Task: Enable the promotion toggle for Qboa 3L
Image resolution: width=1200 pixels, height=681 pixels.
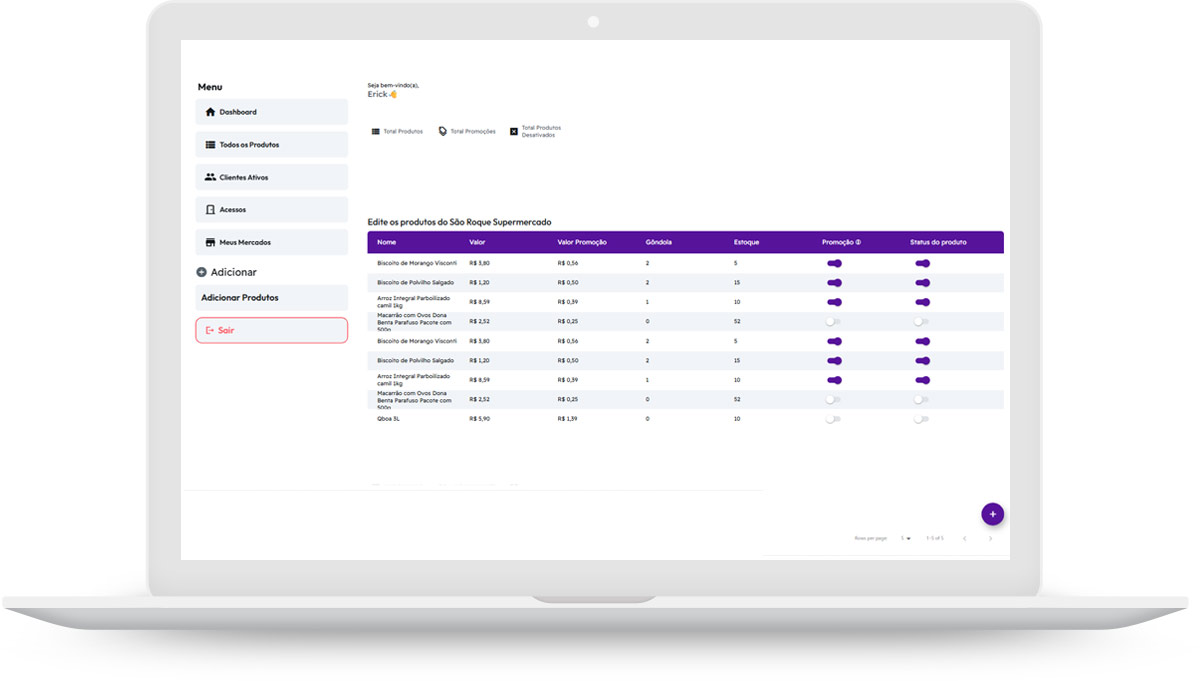Action: click(832, 419)
